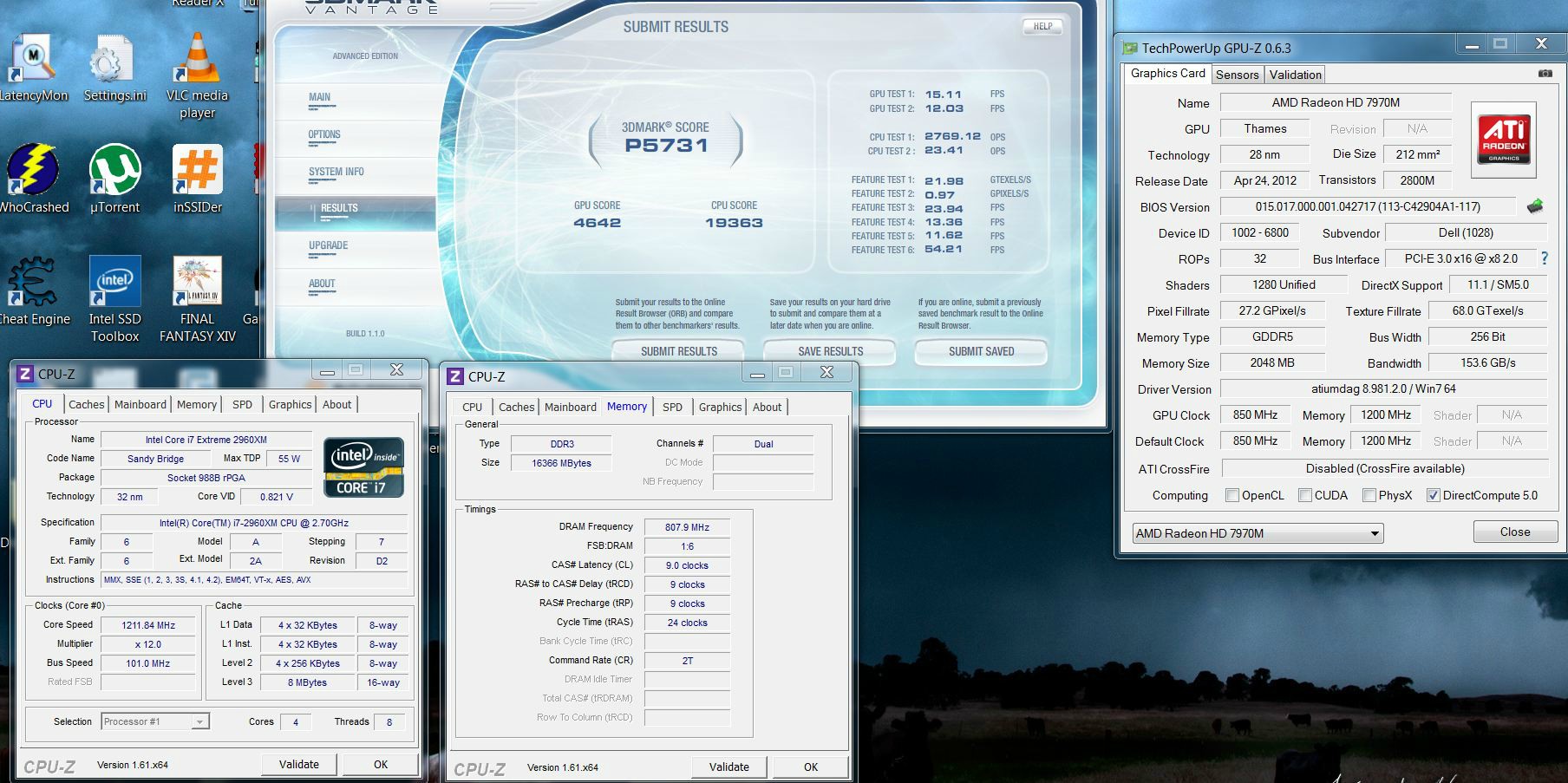Click the GPU-Z BIOS Version field
The image size is (1568, 783).
(x=1368, y=206)
